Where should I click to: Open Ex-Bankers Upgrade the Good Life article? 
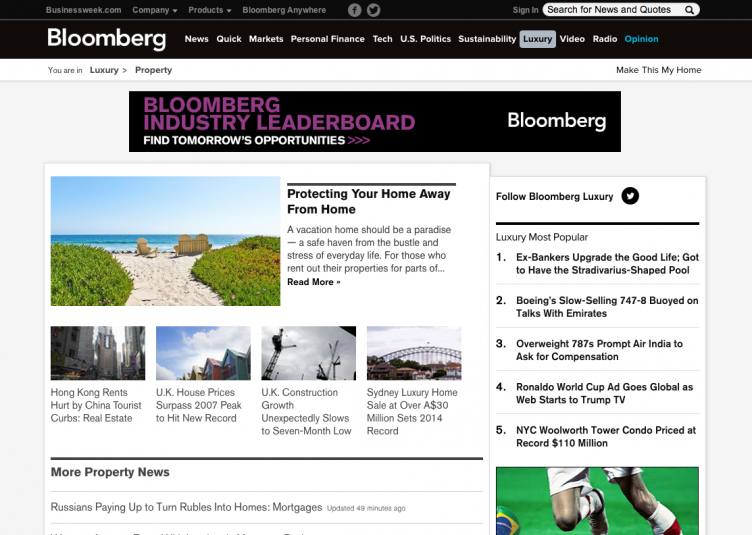[x=607, y=264]
